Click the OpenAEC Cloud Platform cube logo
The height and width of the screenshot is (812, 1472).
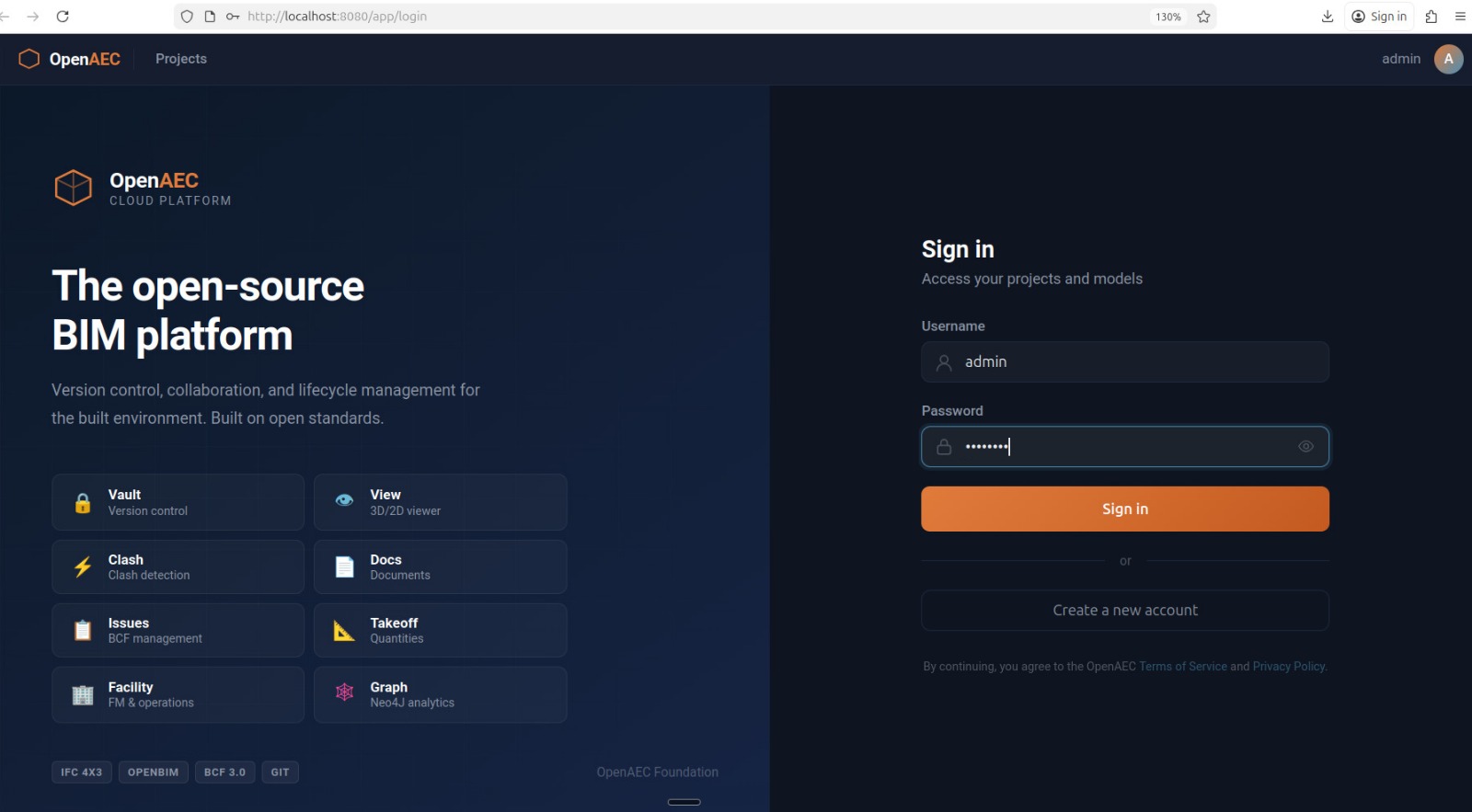click(74, 188)
